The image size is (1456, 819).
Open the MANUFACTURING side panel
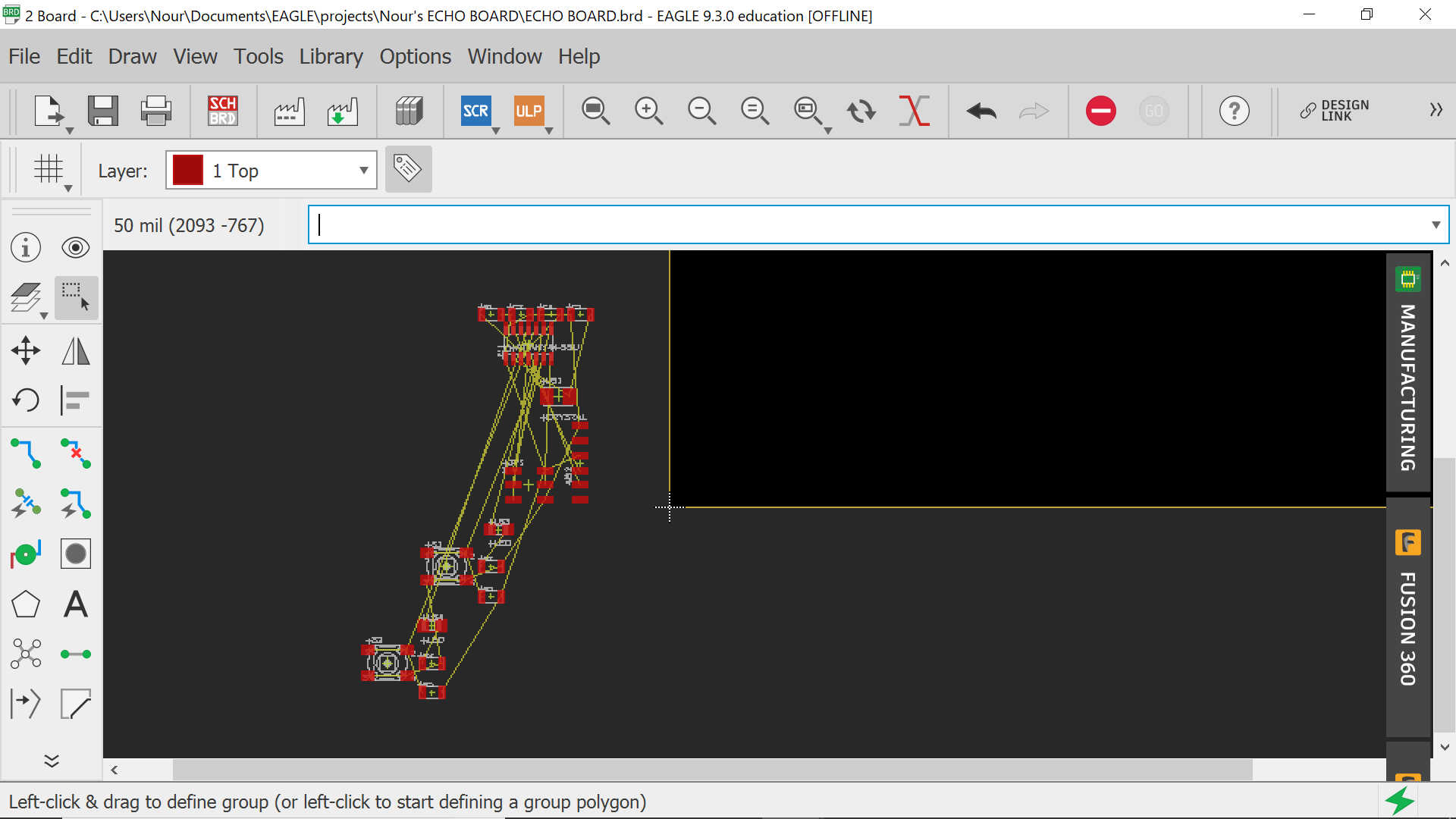(1407, 372)
